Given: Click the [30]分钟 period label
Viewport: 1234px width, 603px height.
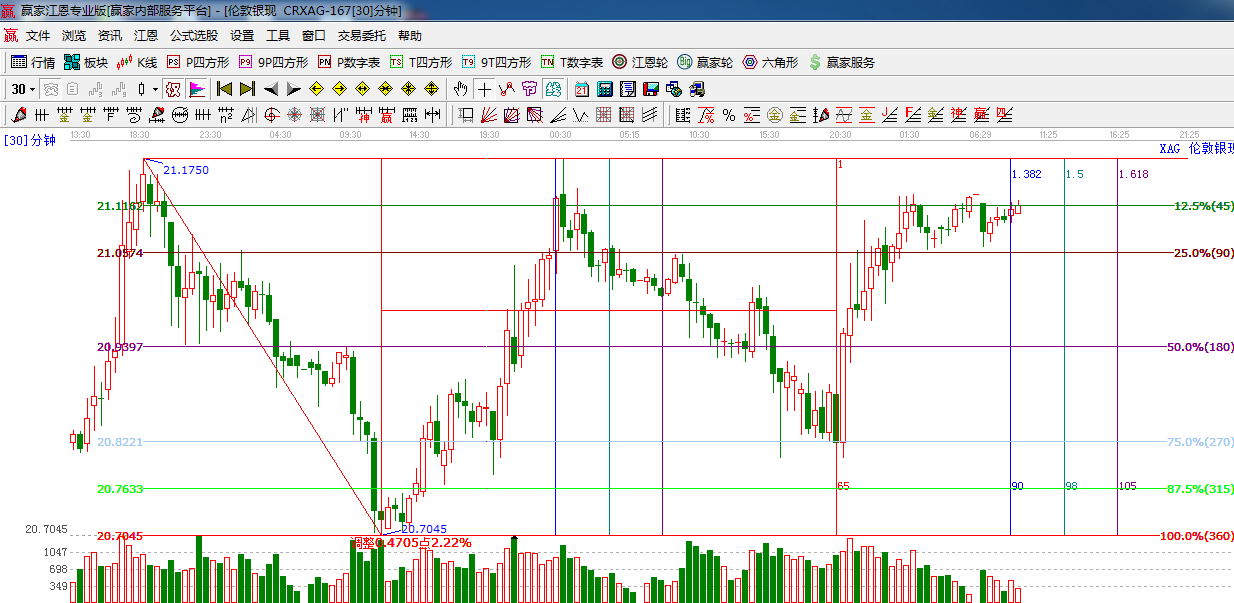Looking at the screenshot, I should point(29,140).
